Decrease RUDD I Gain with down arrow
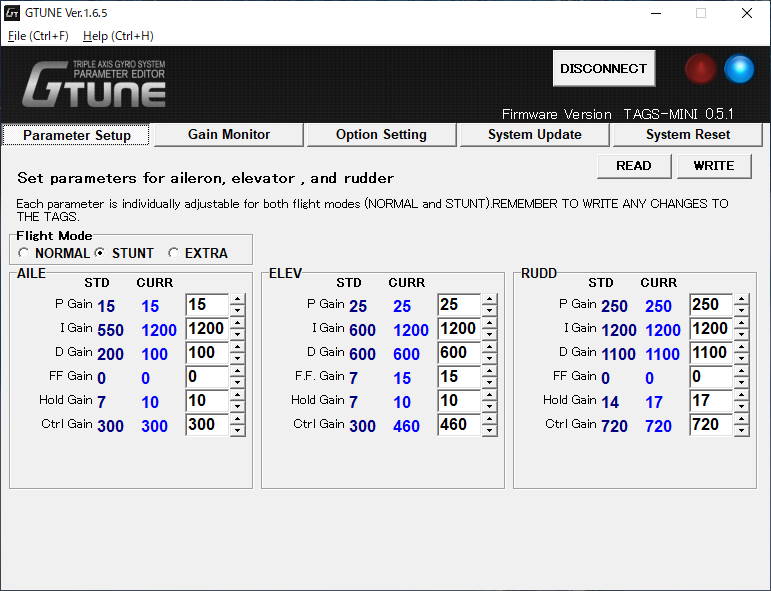 pyautogui.click(x=741, y=334)
